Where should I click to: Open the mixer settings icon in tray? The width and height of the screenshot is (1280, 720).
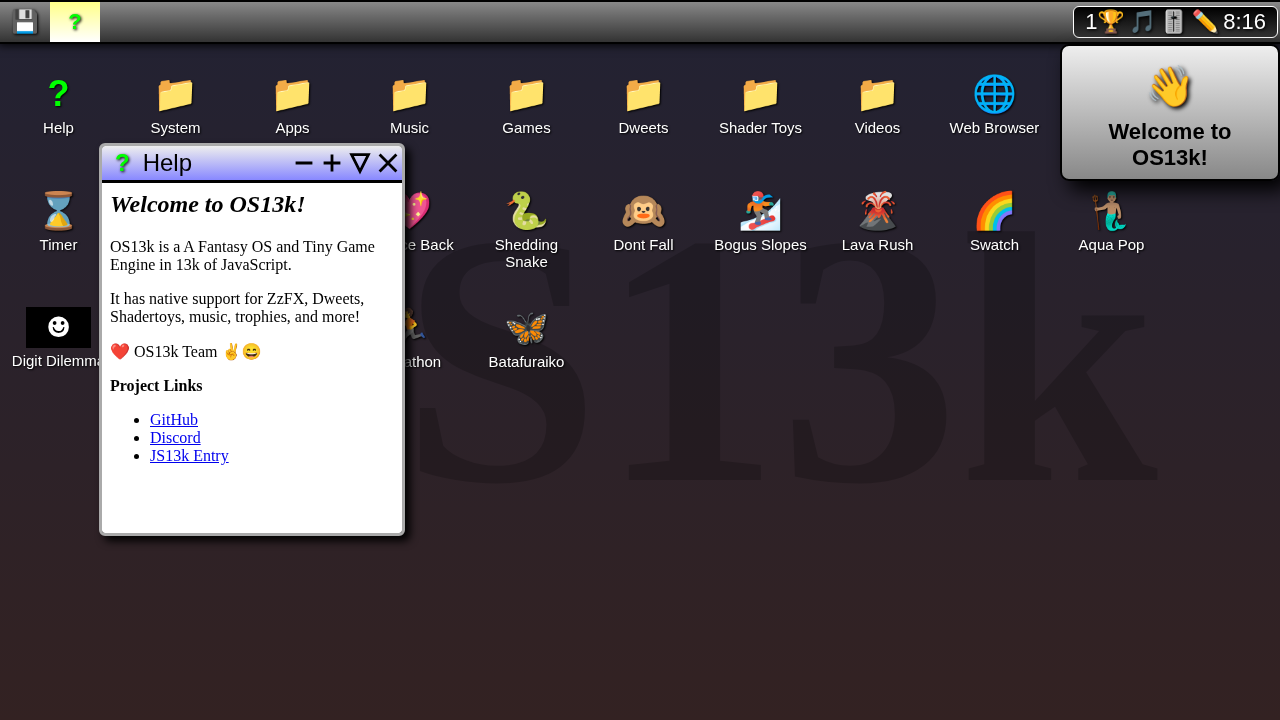pyautogui.click(x=1173, y=22)
